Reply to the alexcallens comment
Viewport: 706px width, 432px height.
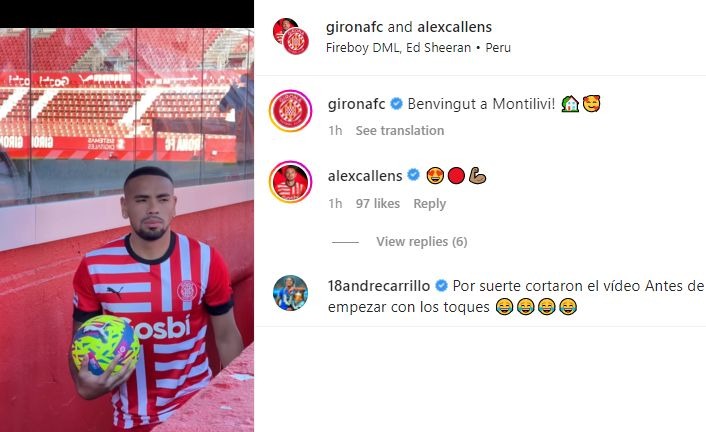point(430,204)
